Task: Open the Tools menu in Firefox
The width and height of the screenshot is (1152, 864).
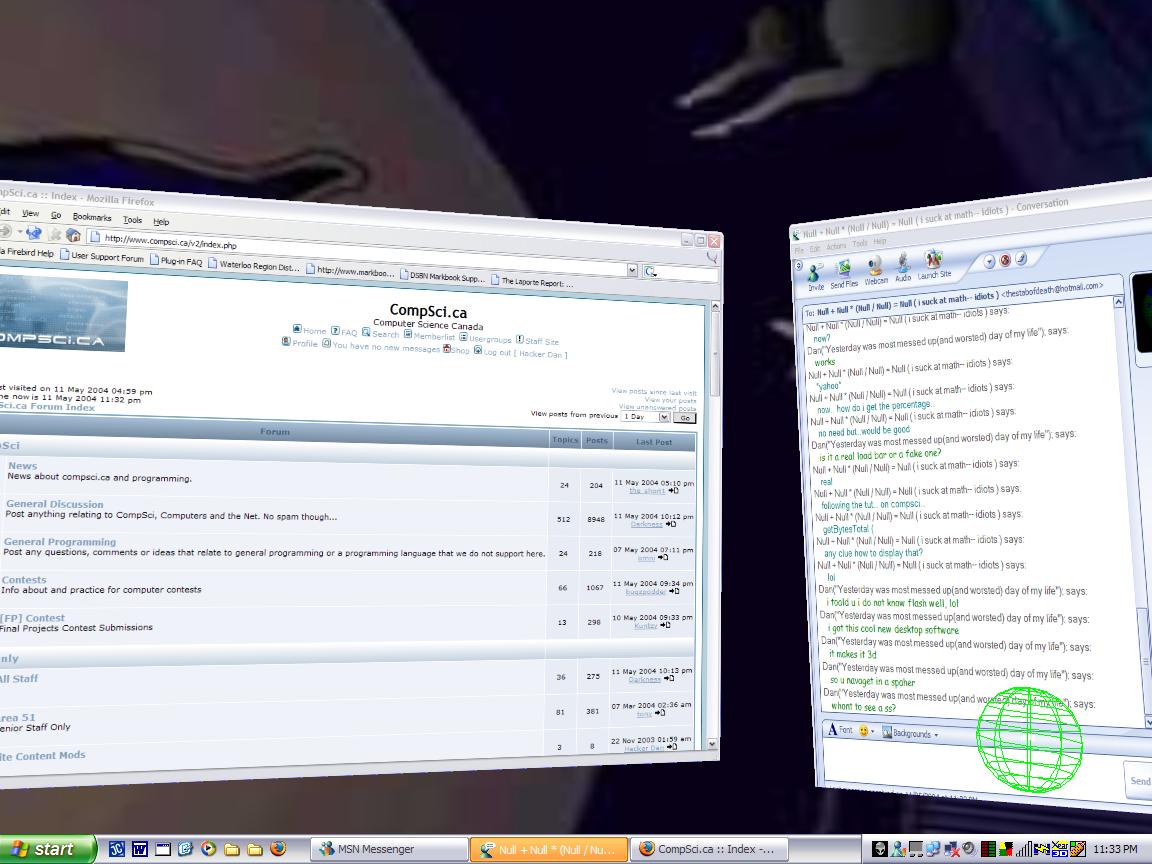Action: [x=132, y=219]
